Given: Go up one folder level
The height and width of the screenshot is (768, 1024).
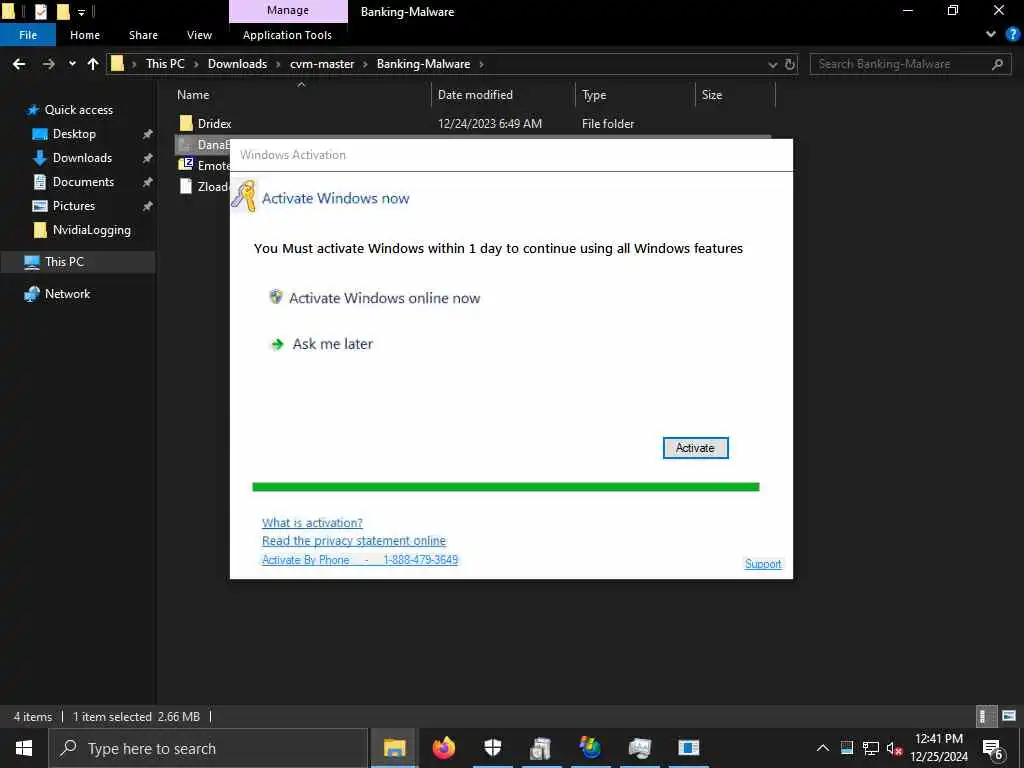Looking at the screenshot, I should (x=93, y=64).
